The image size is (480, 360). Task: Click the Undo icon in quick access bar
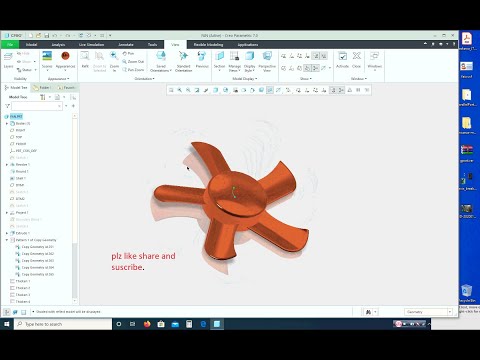click(55, 35)
